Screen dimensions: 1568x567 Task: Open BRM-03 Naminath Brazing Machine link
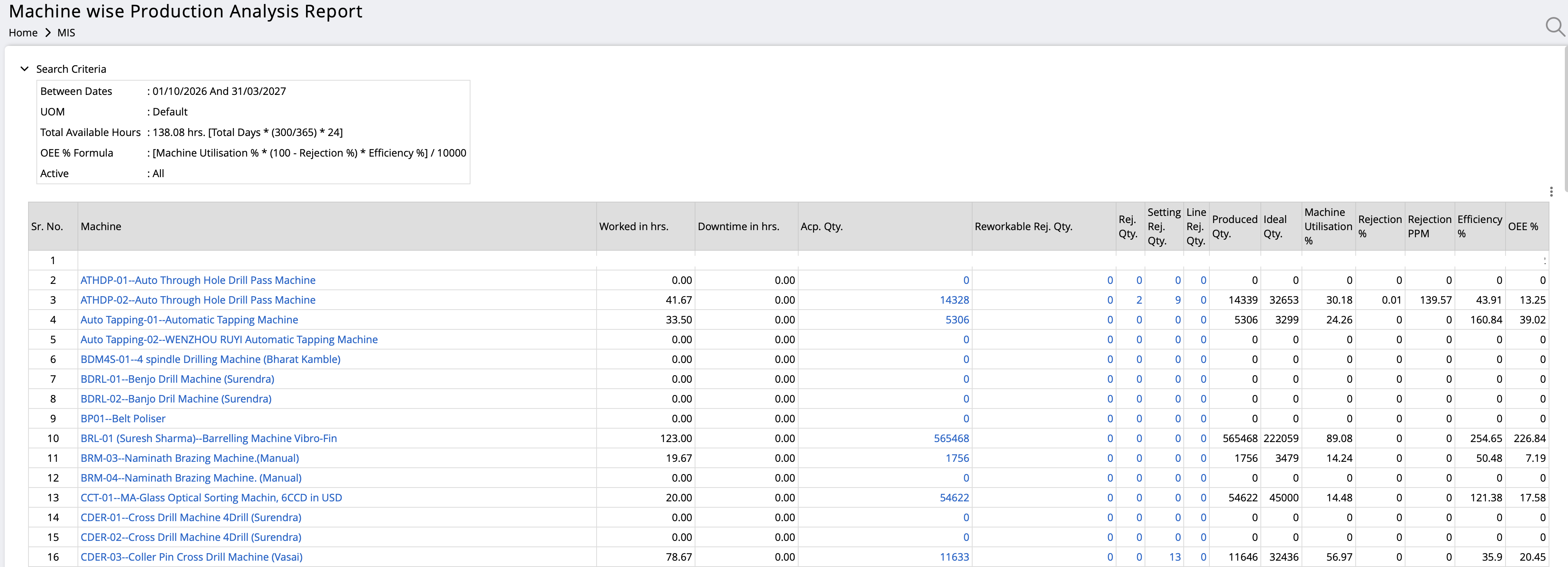190,458
